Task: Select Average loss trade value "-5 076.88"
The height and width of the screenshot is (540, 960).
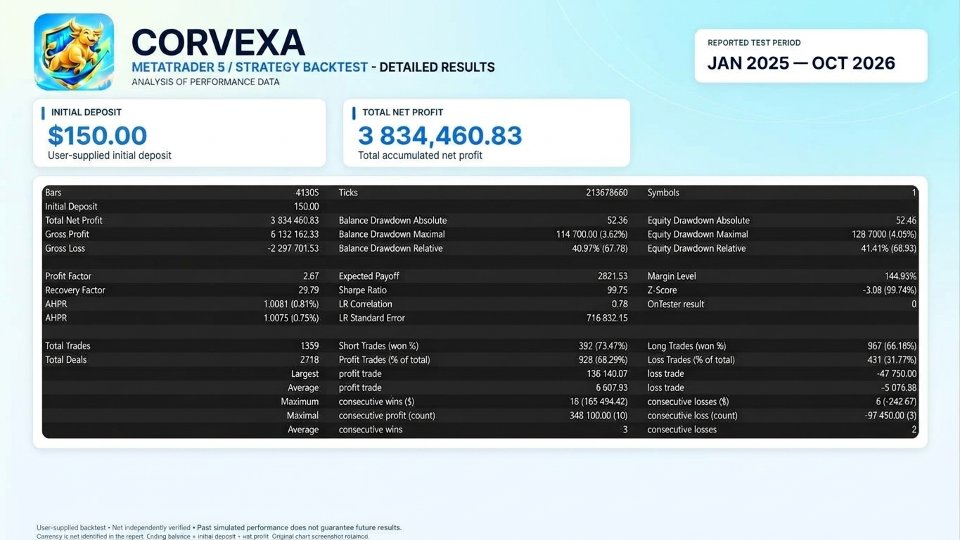Action: point(898,388)
